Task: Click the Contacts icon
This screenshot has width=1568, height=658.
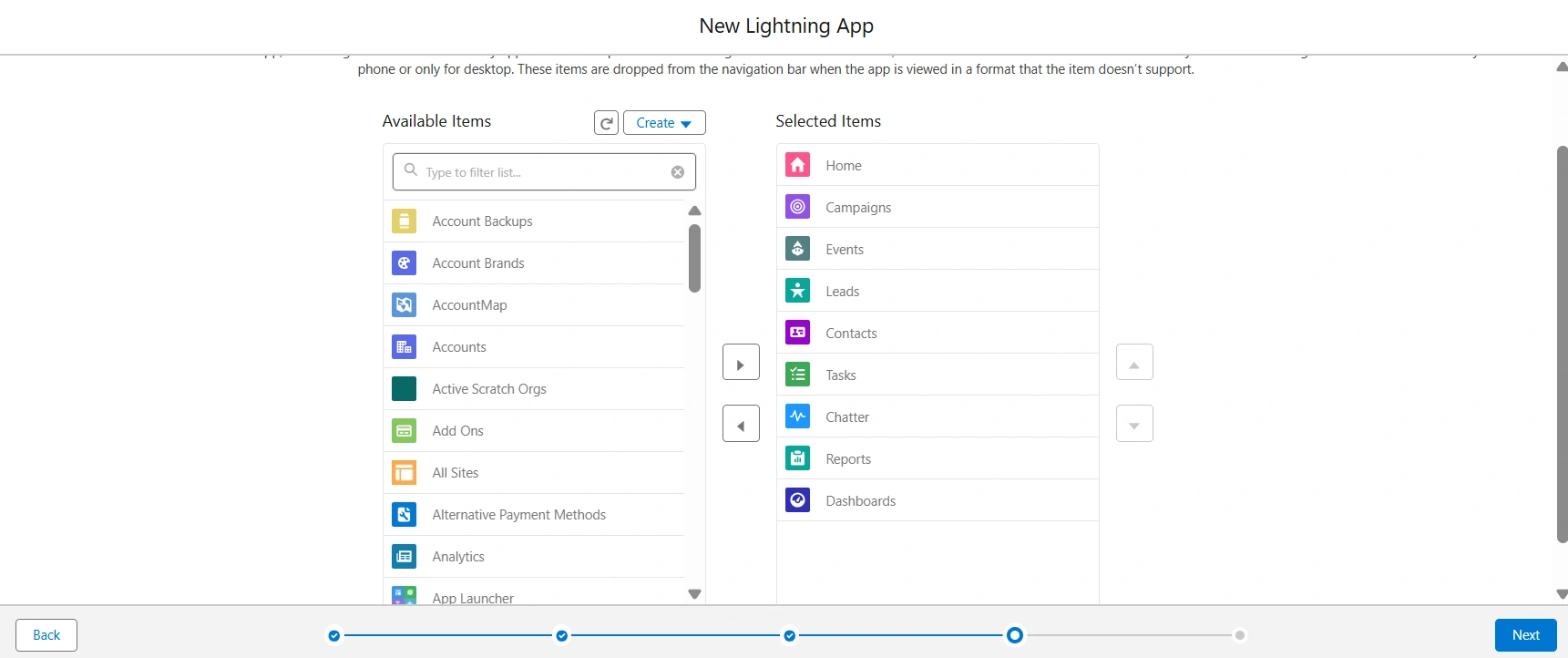Action: point(797,332)
